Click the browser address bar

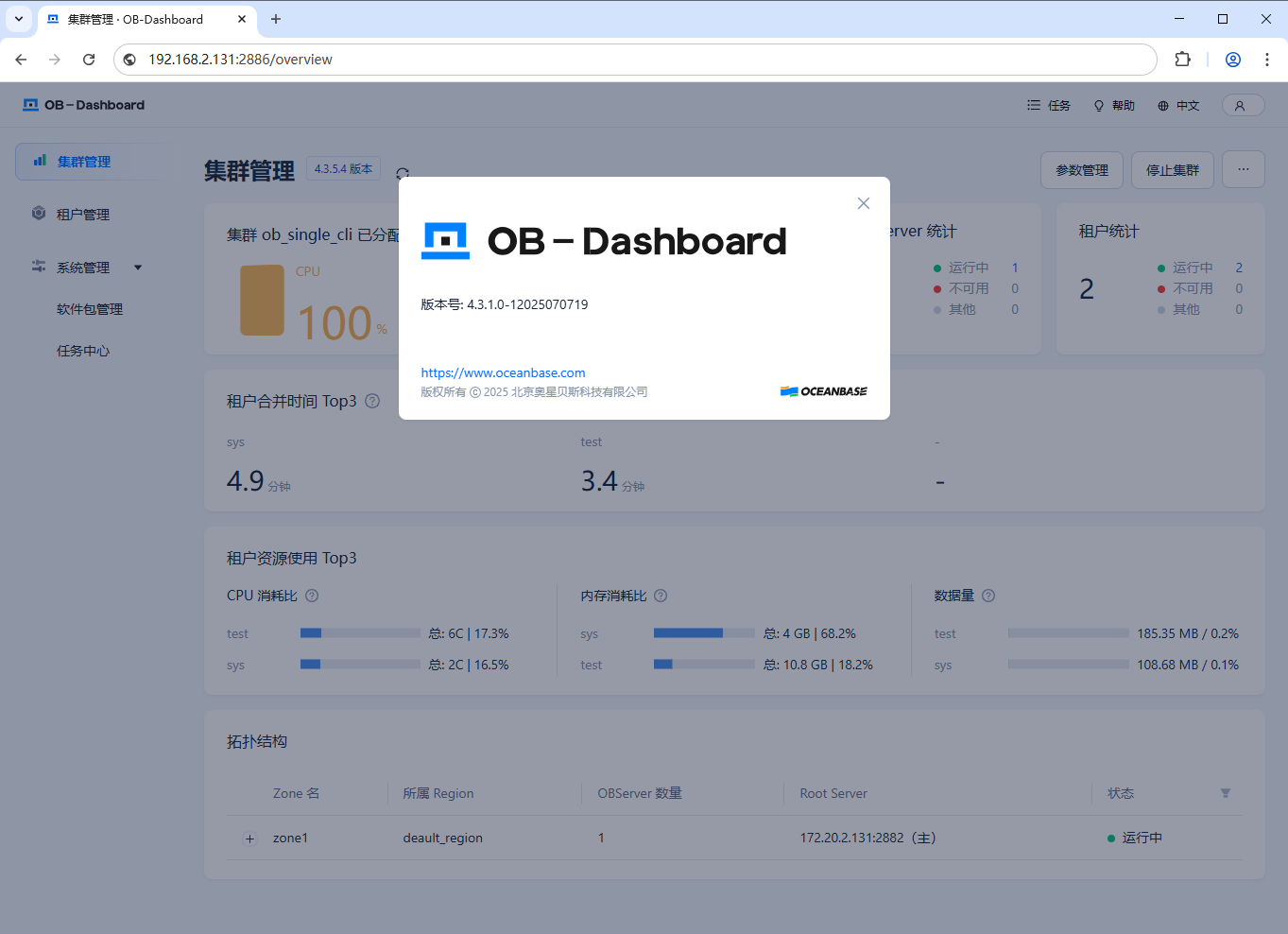click(x=643, y=60)
